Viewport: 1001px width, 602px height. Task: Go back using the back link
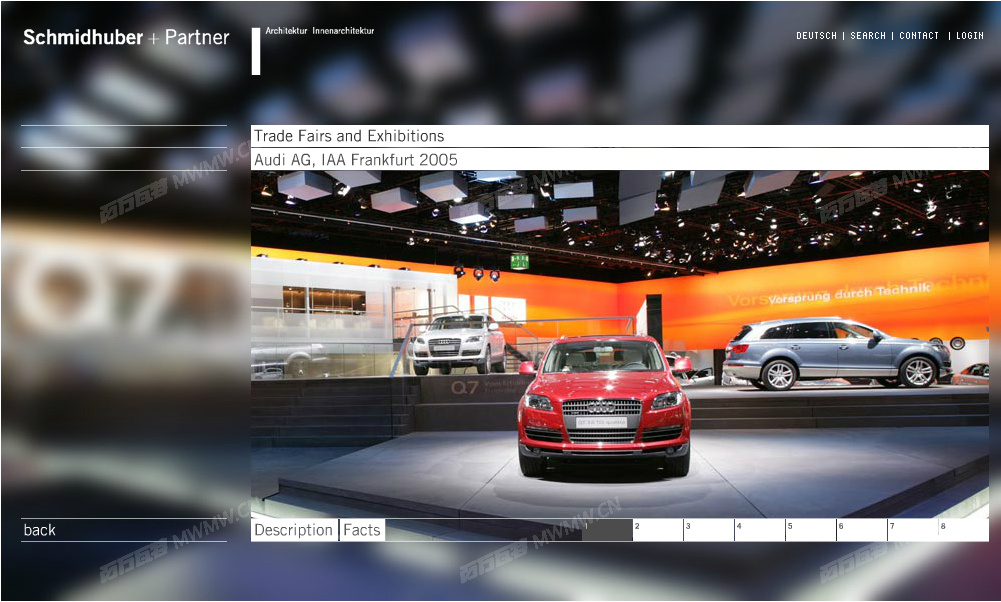(40, 530)
